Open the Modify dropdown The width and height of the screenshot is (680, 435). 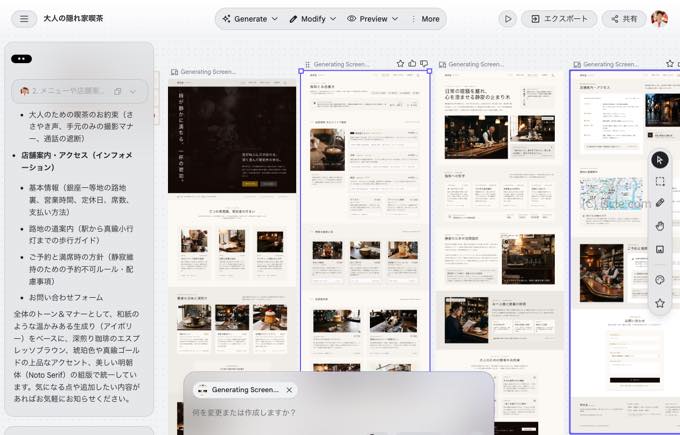[x=313, y=19]
